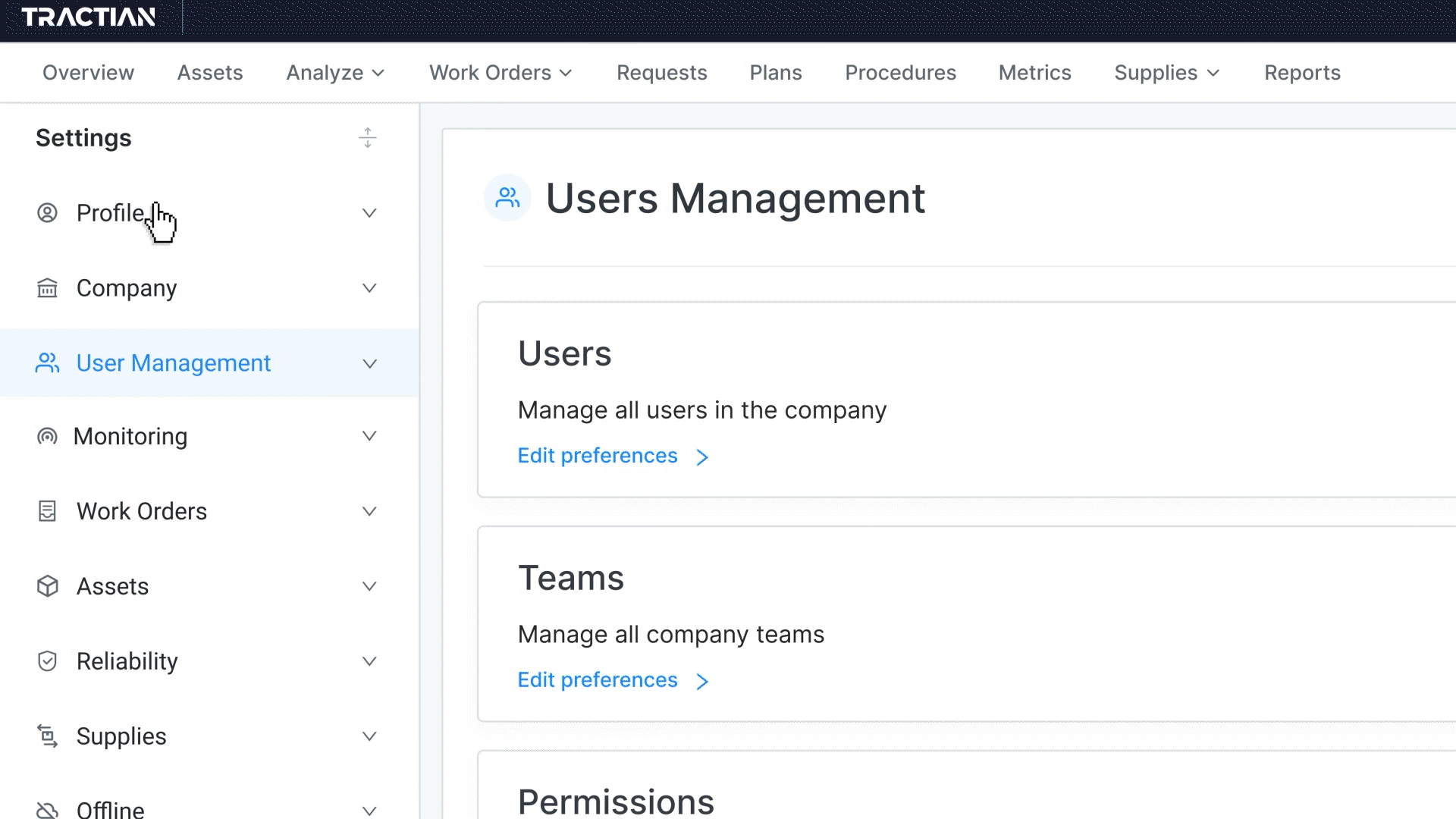1456x819 pixels.
Task: Select User Management in sidebar
Action: (173, 363)
